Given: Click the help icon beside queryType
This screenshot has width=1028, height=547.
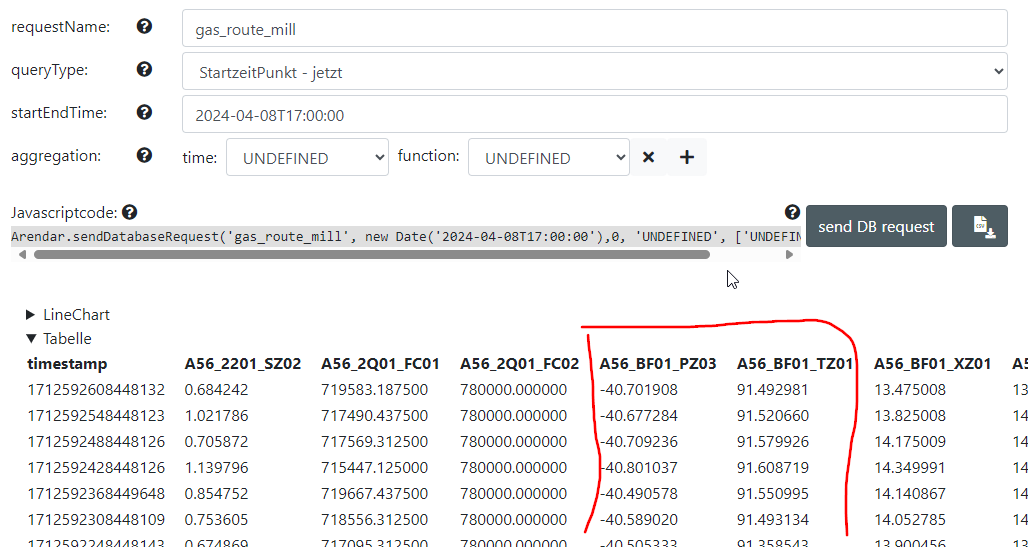Looking at the screenshot, I should pos(144,69).
